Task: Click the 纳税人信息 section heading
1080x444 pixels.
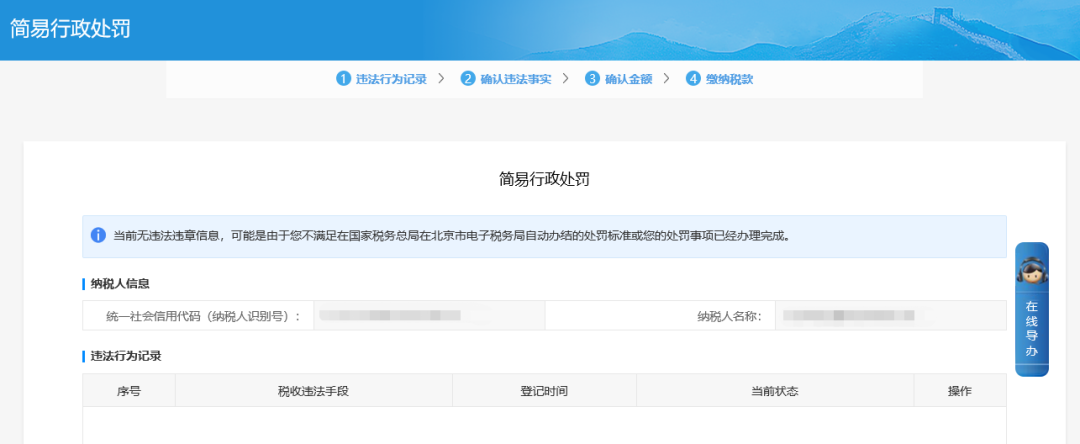Action: point(121,284)
